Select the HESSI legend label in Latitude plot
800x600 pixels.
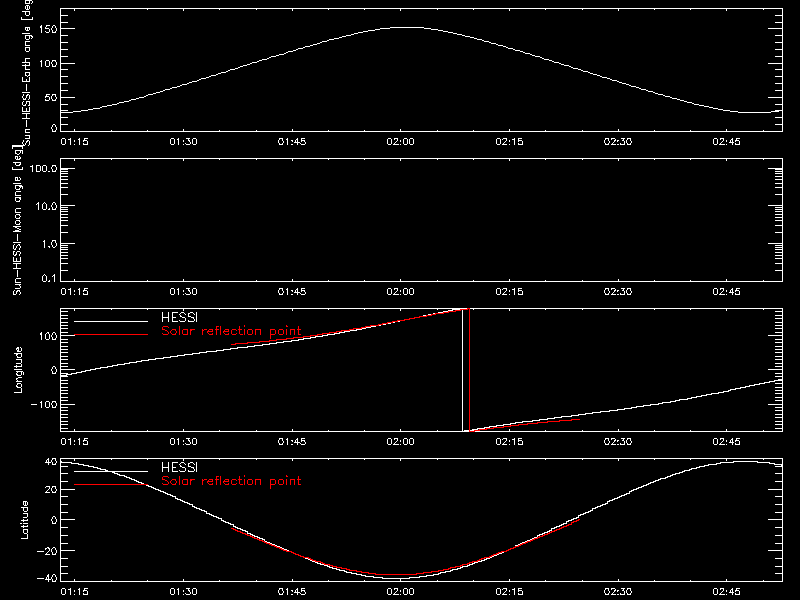[179, 467]
